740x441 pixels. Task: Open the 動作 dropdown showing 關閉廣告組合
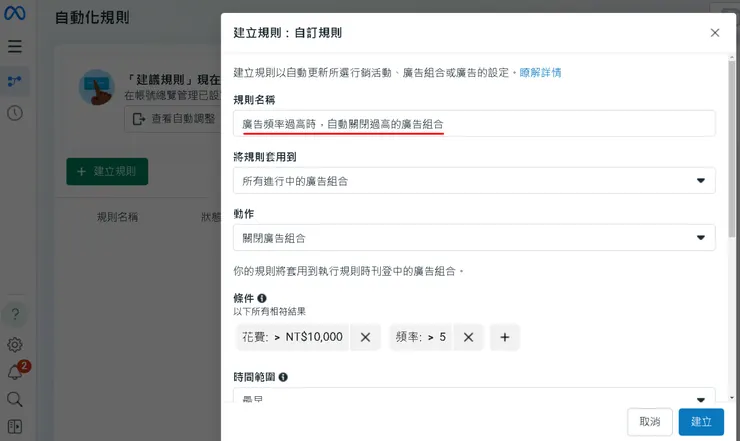pyautogui.click(x=474, y=237)
